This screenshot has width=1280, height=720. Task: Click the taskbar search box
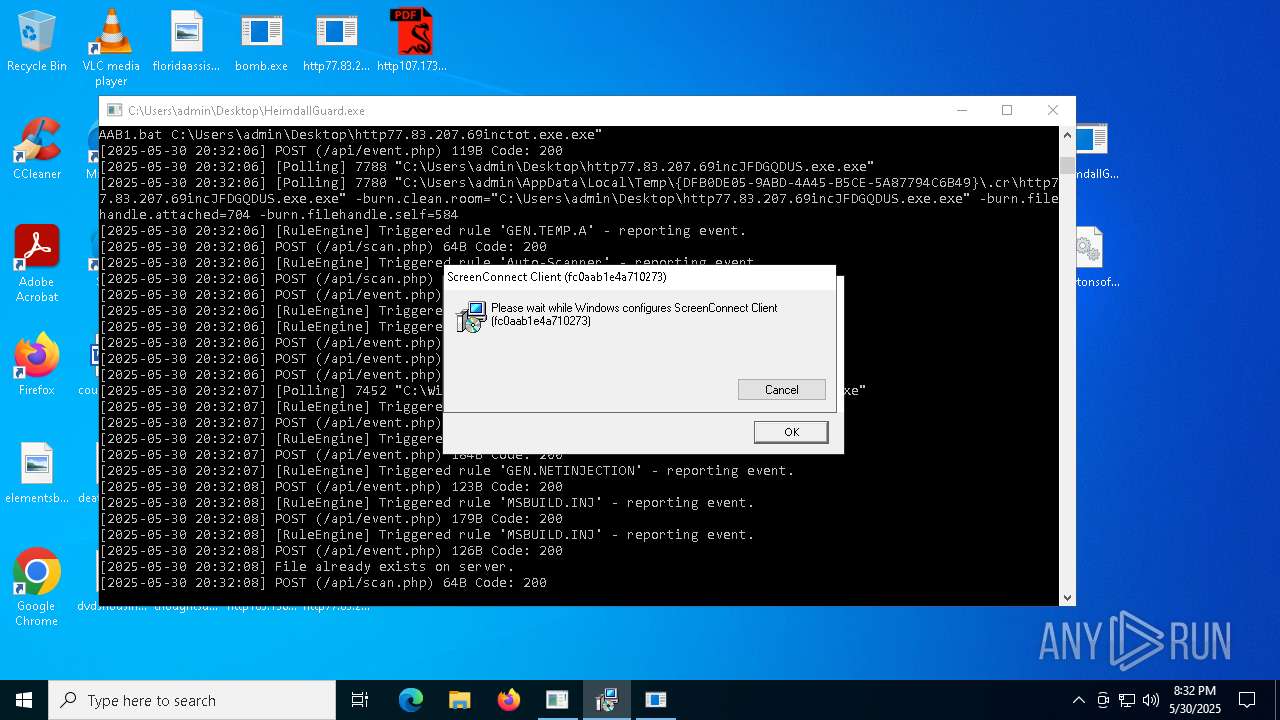(192, 700)
